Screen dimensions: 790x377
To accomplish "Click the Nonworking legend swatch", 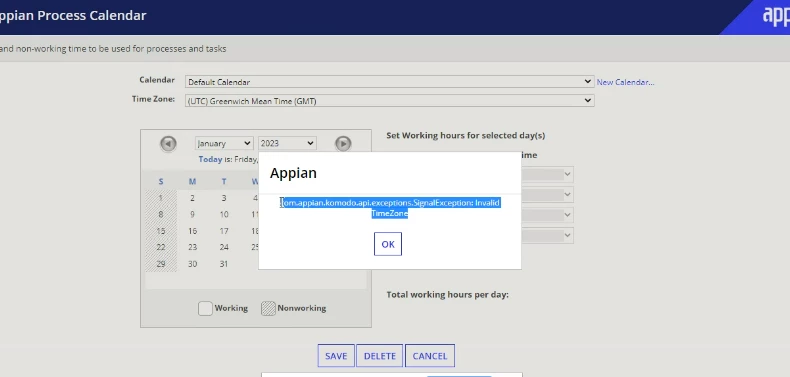I will [x=269, y=308].
